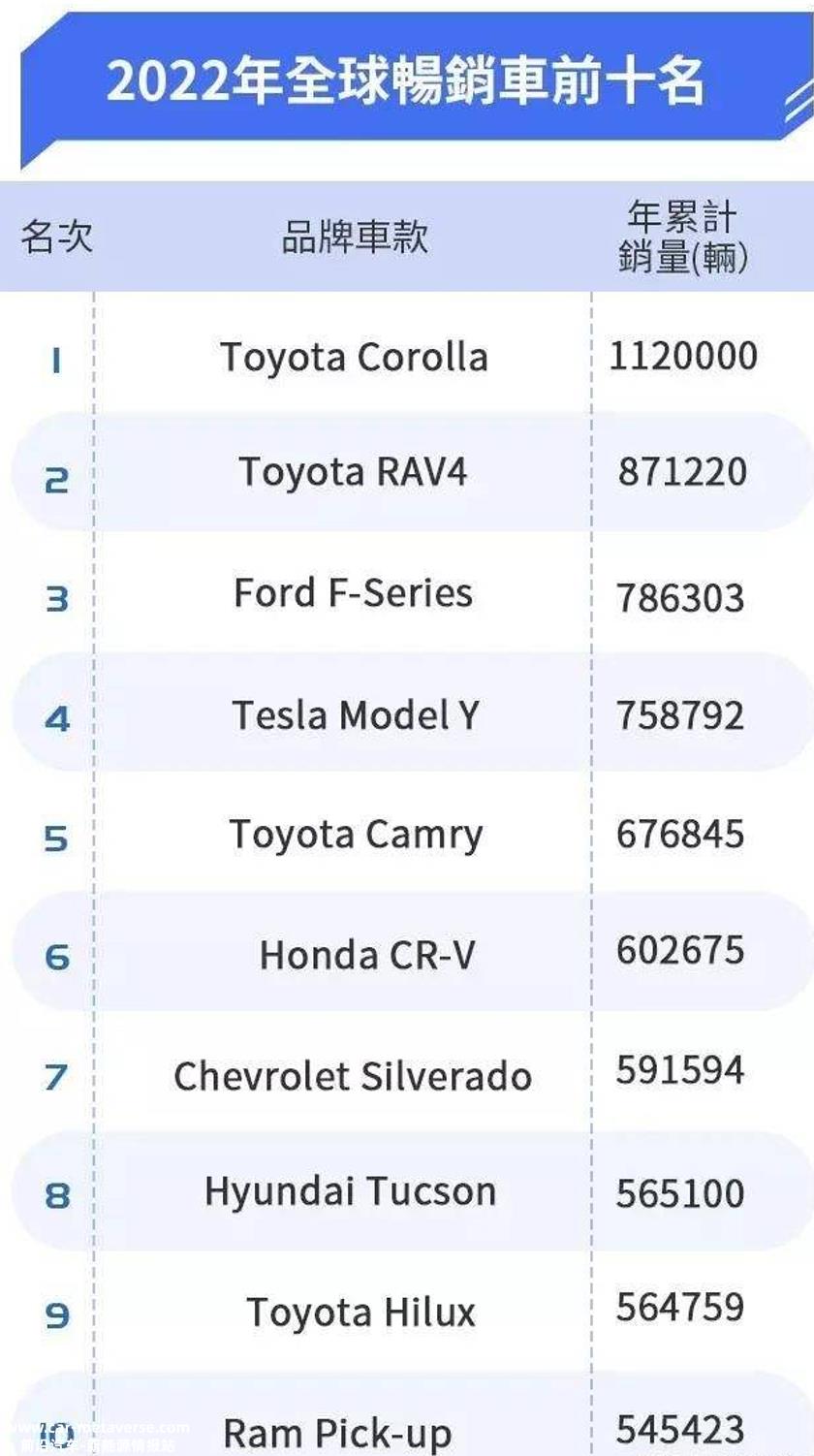Click Chevrolet Silverado model name
Viewport: 814px width, 1456px height.
tap(353, 1076)
